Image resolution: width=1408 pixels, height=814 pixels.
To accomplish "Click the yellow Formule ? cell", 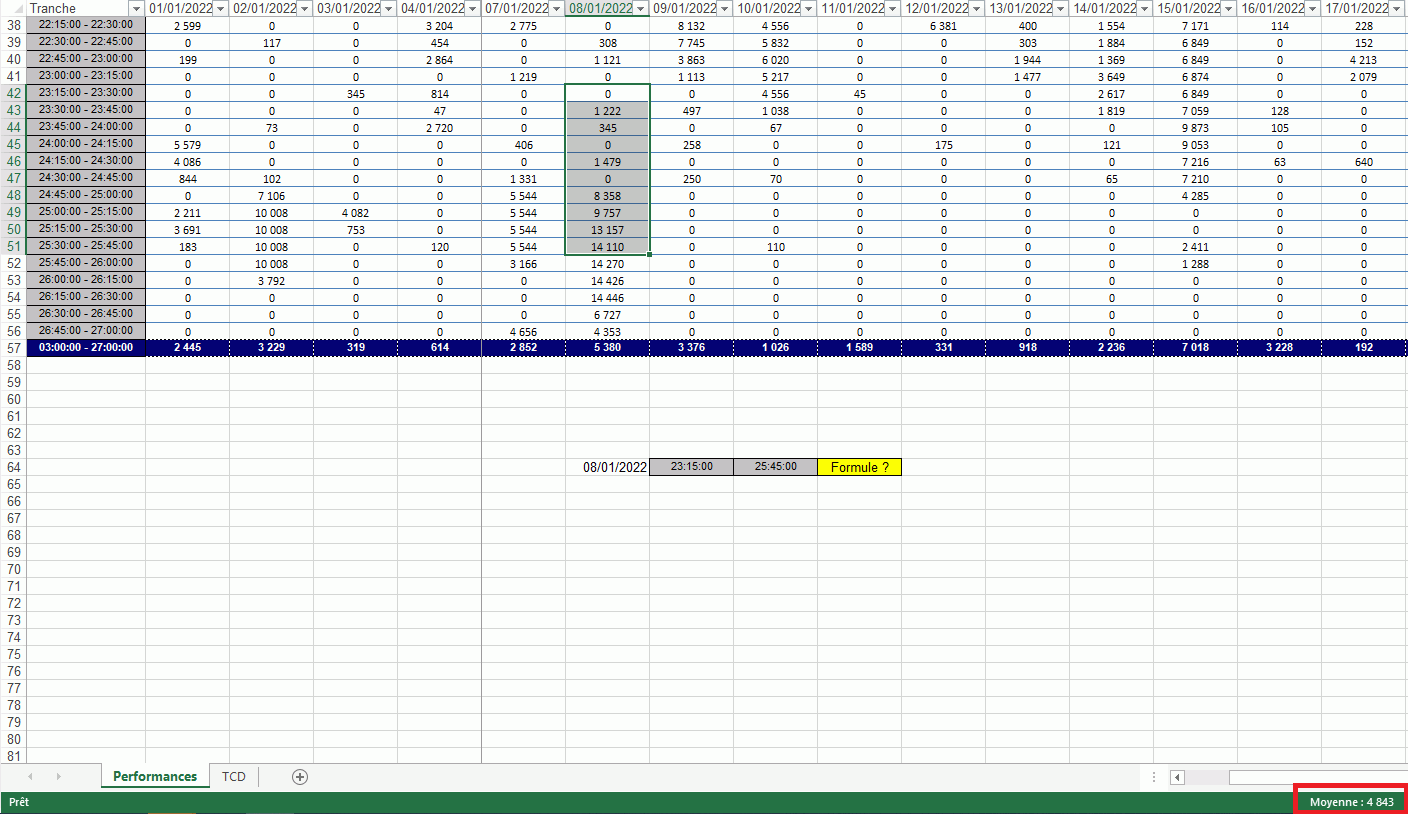I will [x=859, y=467].
